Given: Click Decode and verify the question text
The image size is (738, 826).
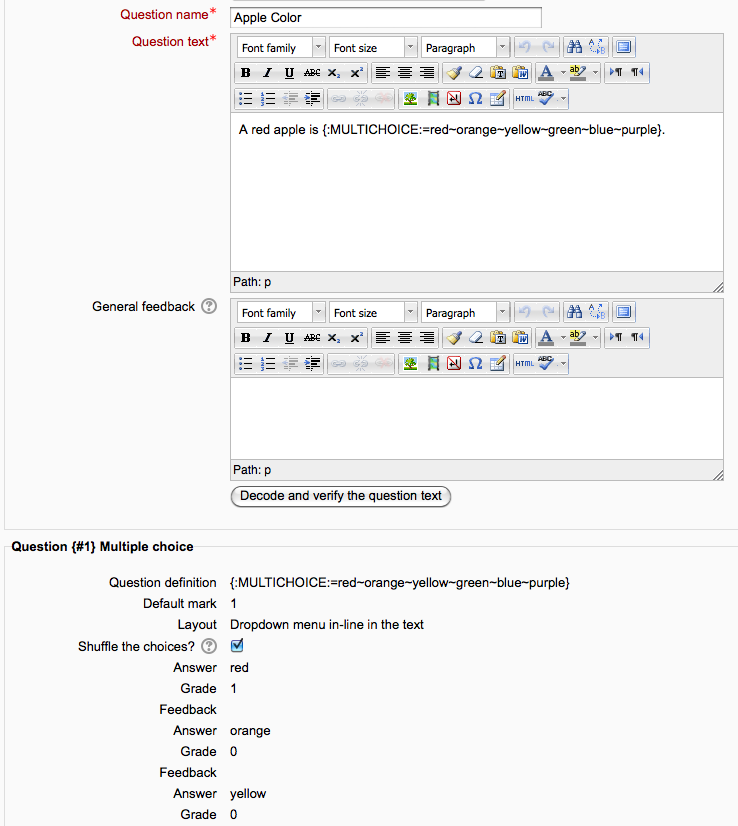Looking at the screenshot, I should coord(341,496).
